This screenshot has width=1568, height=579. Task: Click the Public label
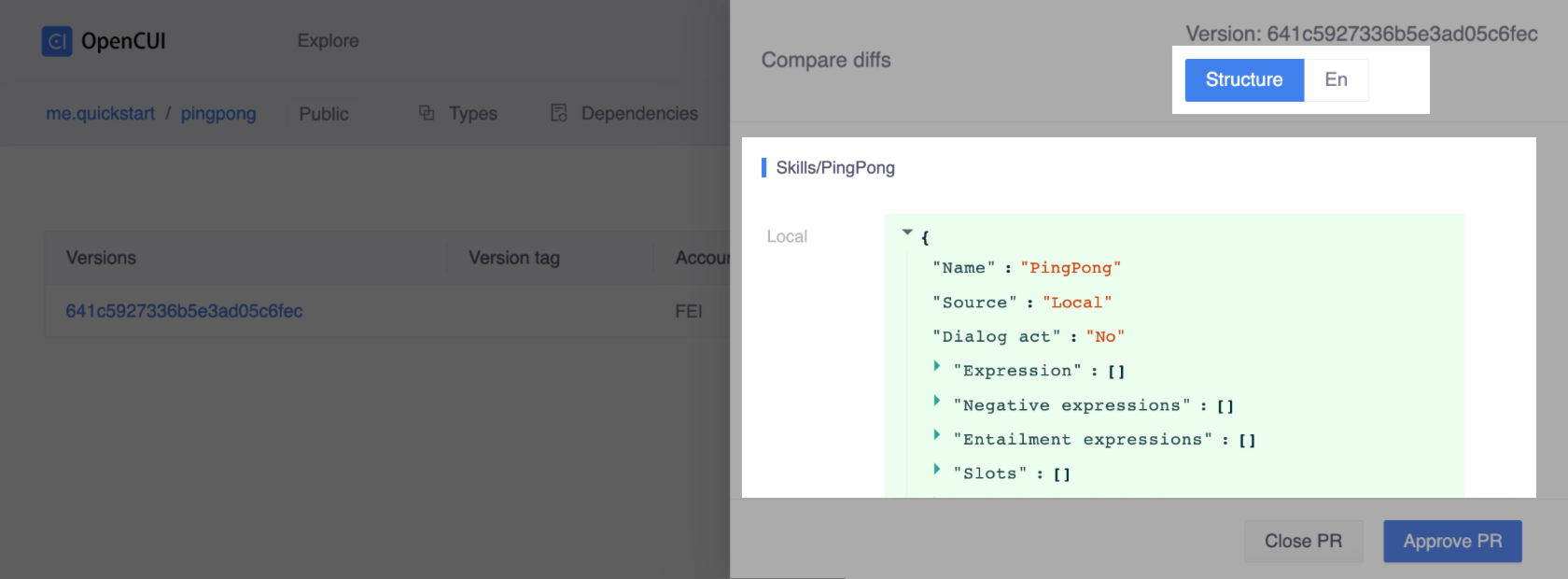tap(324, 114)
